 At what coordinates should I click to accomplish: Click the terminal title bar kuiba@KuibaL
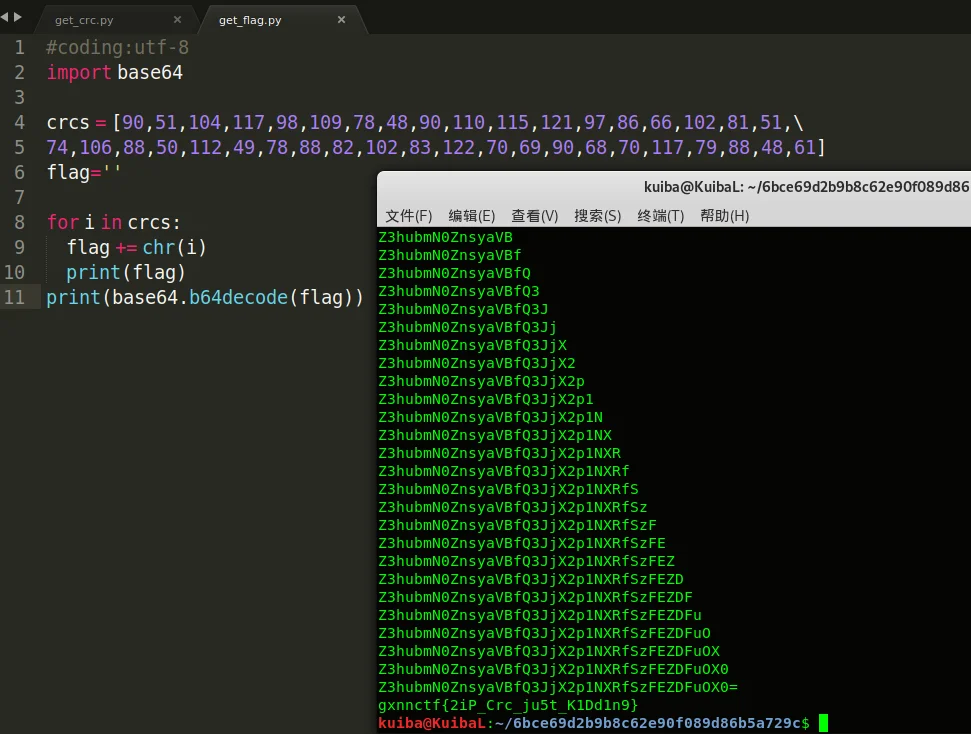[x=806, y=186]
